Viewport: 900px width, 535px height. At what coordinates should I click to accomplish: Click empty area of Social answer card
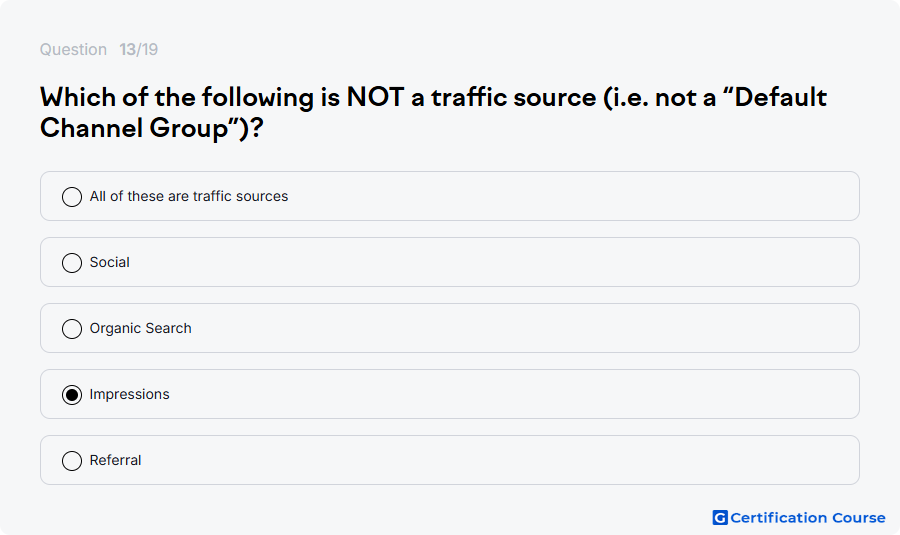(x=494, y=262)
